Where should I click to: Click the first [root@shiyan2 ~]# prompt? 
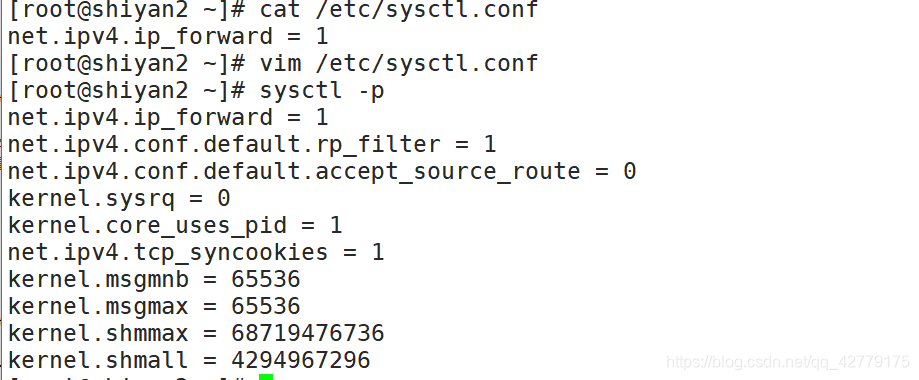[127, 9]
